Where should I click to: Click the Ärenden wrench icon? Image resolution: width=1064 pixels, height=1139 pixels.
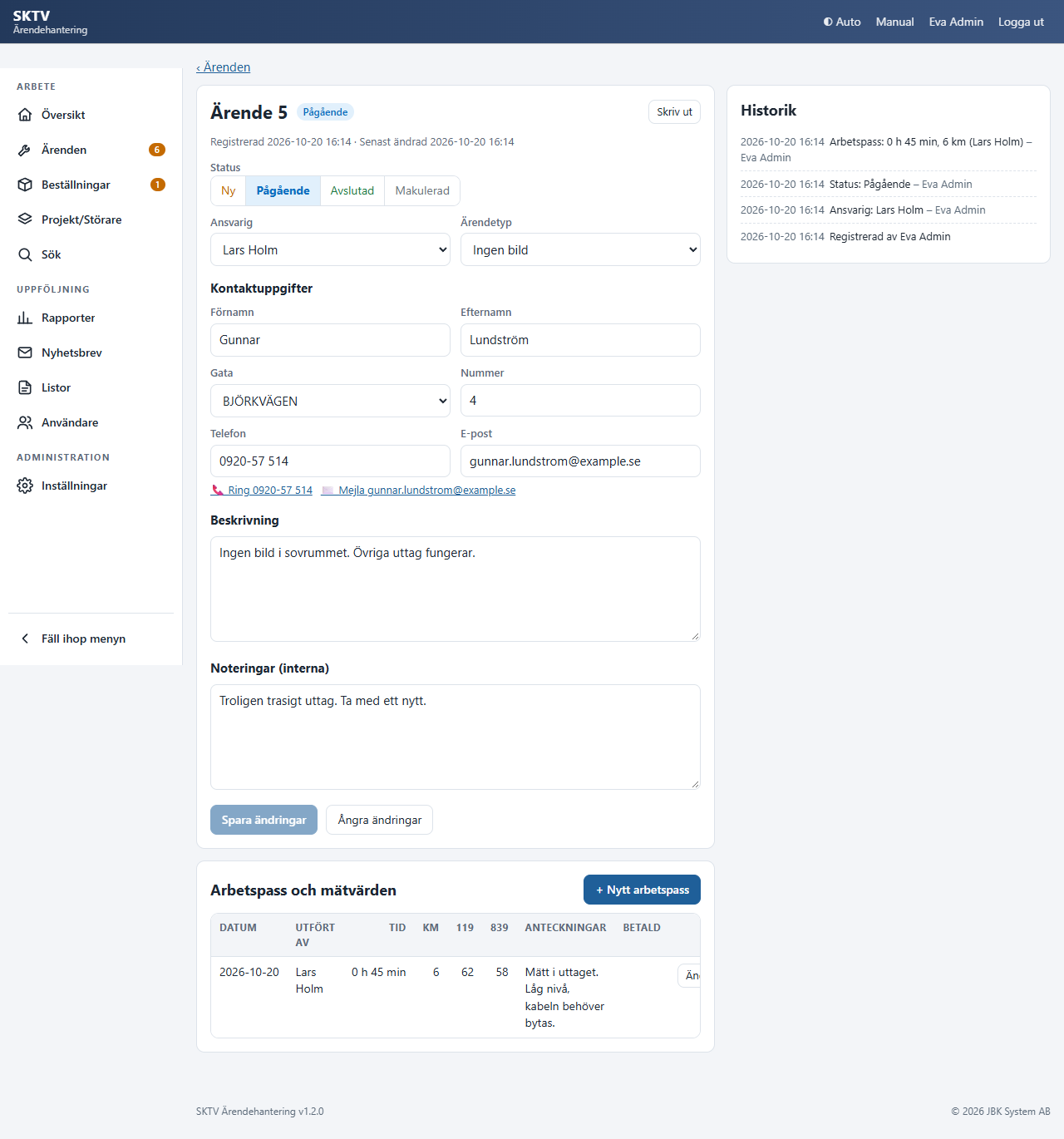pyautogui.click(x=25, y=150)
